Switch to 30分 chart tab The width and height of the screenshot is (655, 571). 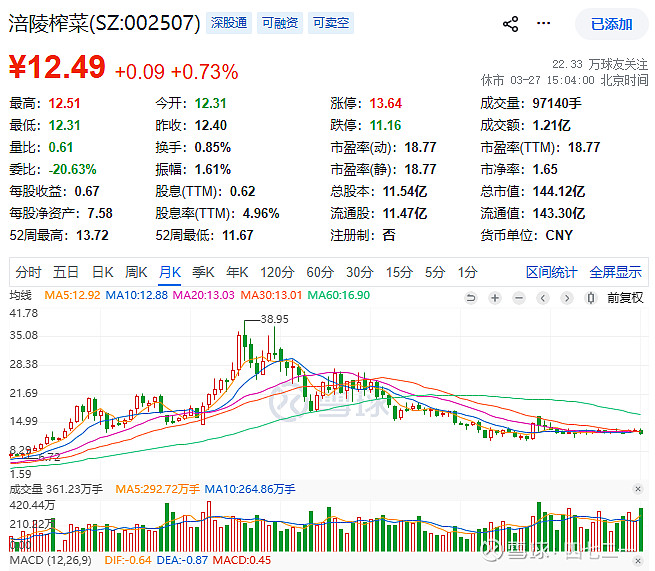[x=360, y=272]
